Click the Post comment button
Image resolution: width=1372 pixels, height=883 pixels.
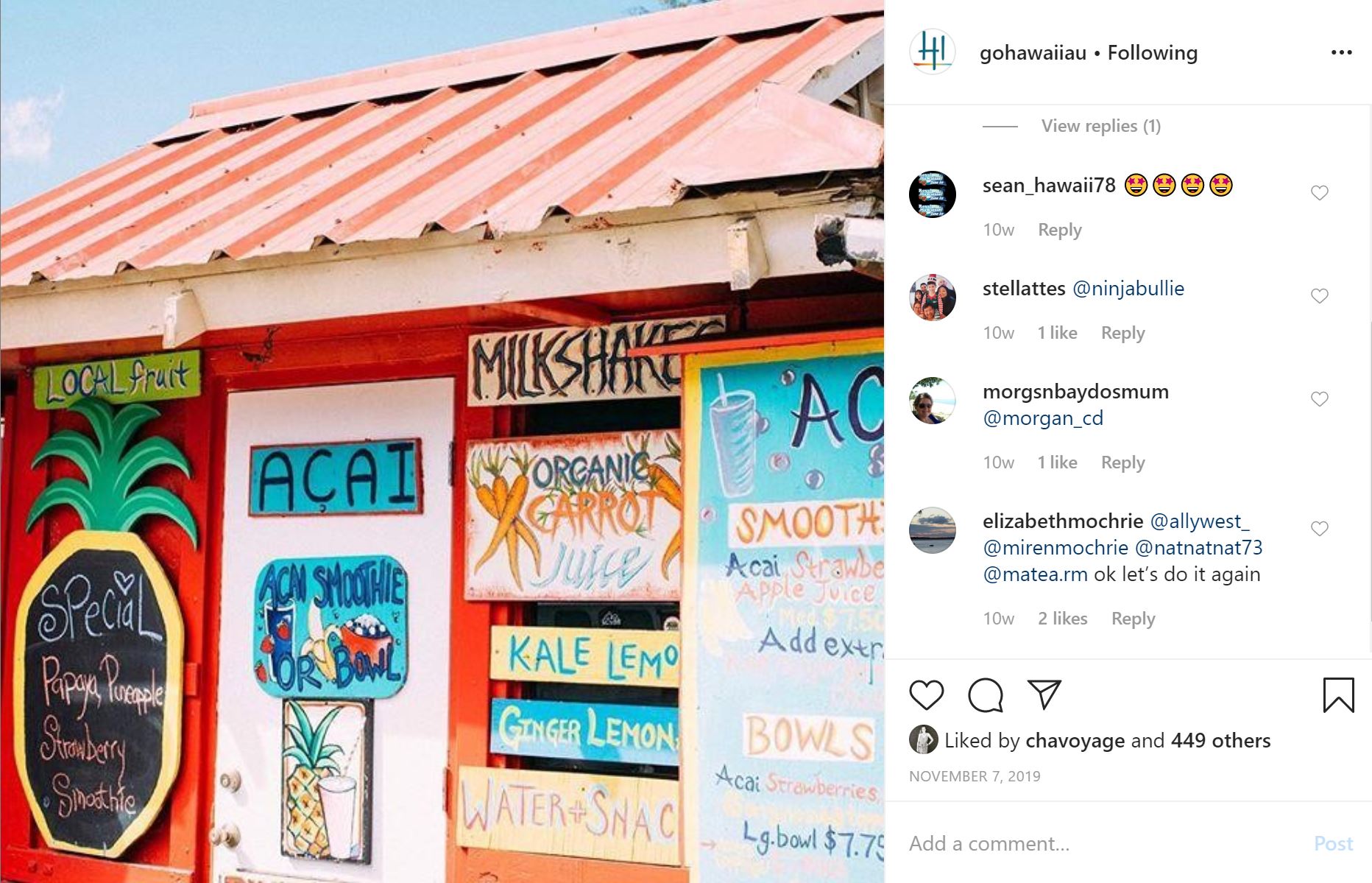click(1333, 843)
